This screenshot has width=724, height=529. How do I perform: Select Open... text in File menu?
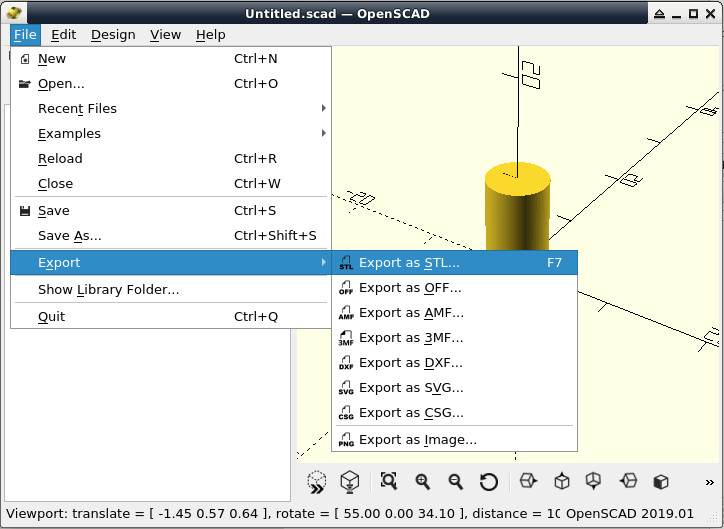pyautogui.click(x=61, y=84)
